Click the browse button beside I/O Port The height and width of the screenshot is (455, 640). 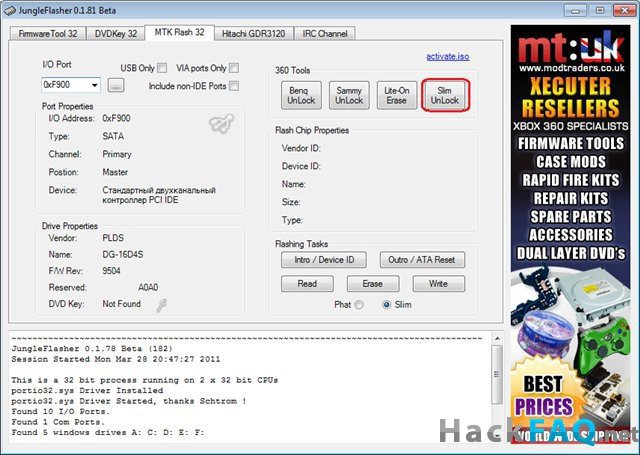[116, 85]
